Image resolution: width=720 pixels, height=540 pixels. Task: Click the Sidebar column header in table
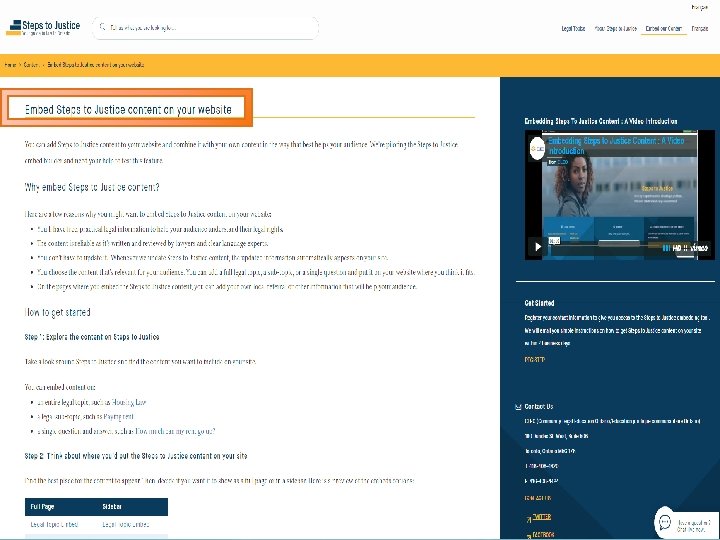coord(112,507)
